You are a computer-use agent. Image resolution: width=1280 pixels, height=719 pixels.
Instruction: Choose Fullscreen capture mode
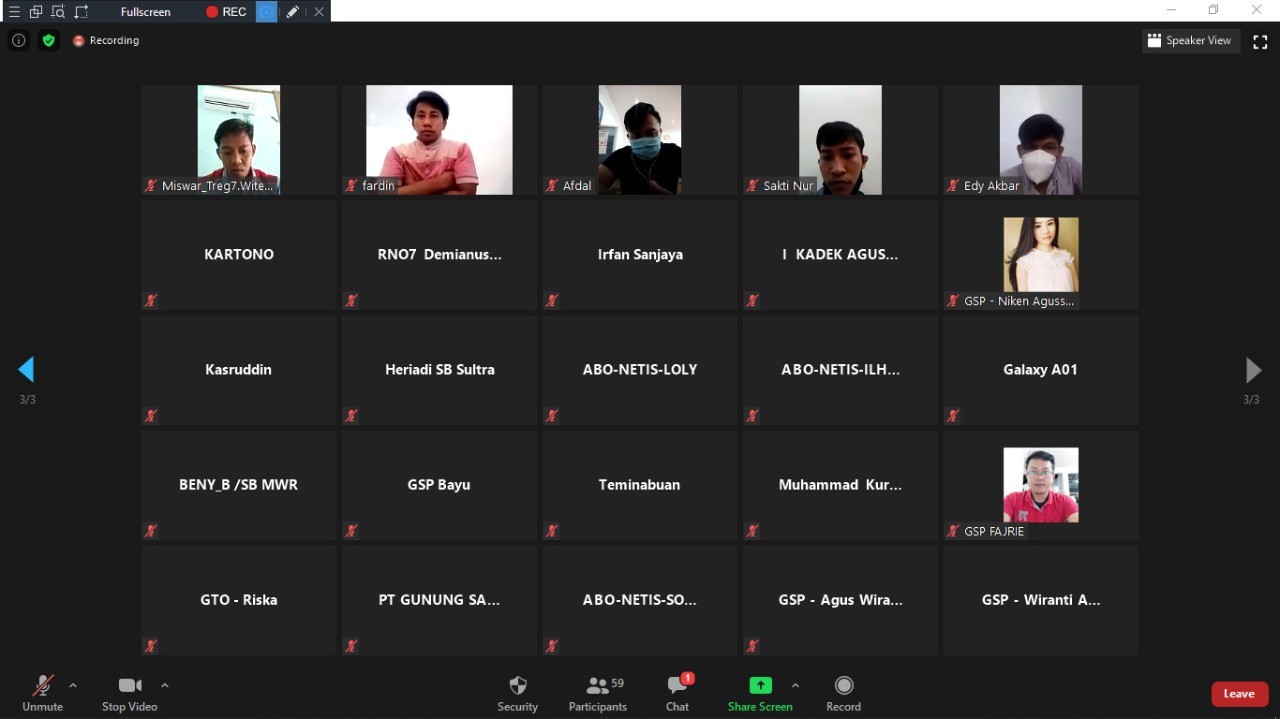[146, 12]
